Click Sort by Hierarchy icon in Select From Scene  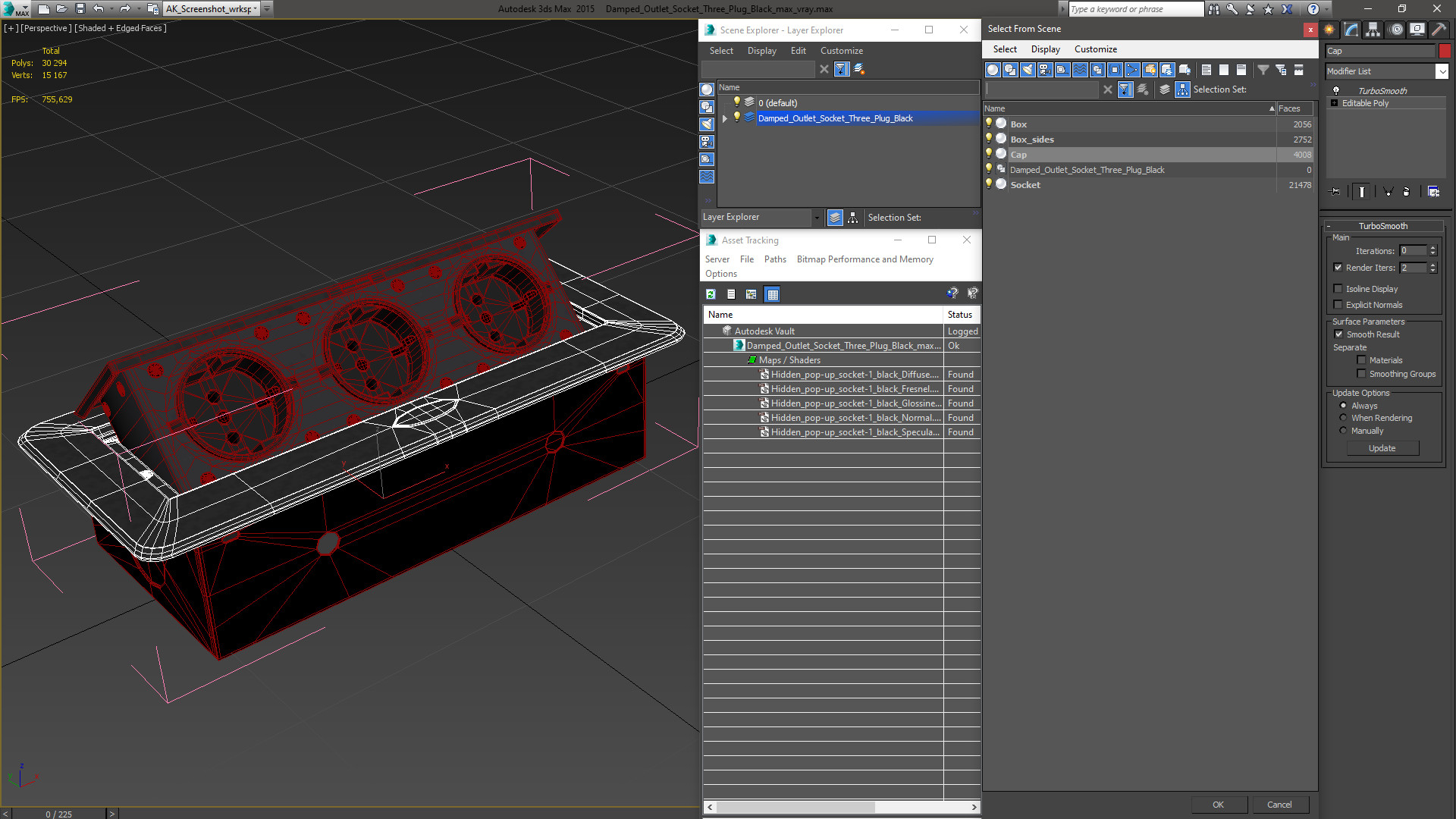coord(1183,89)
